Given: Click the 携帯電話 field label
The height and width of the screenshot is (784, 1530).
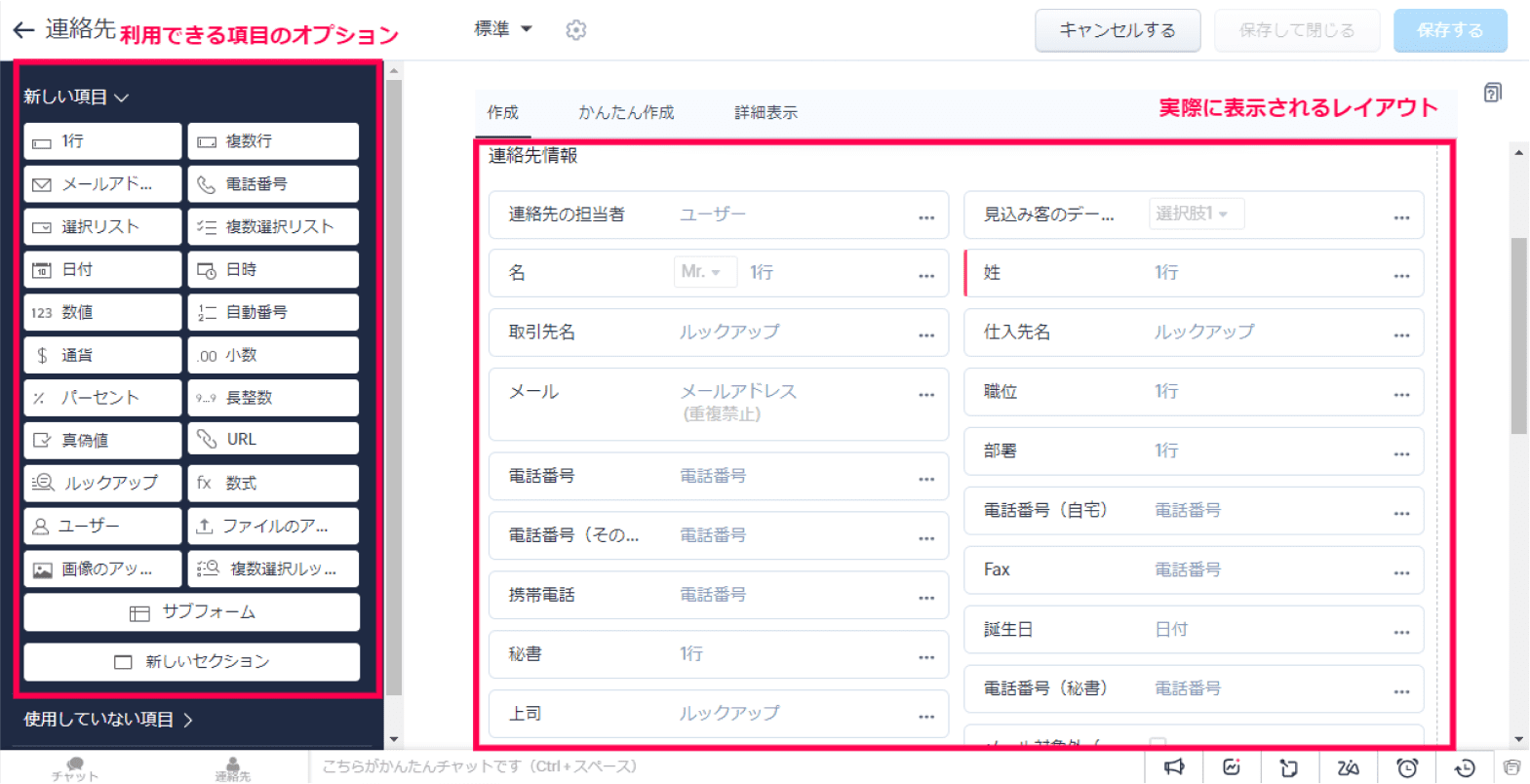Looking at the screenshot, I should (x=541, y=595).
